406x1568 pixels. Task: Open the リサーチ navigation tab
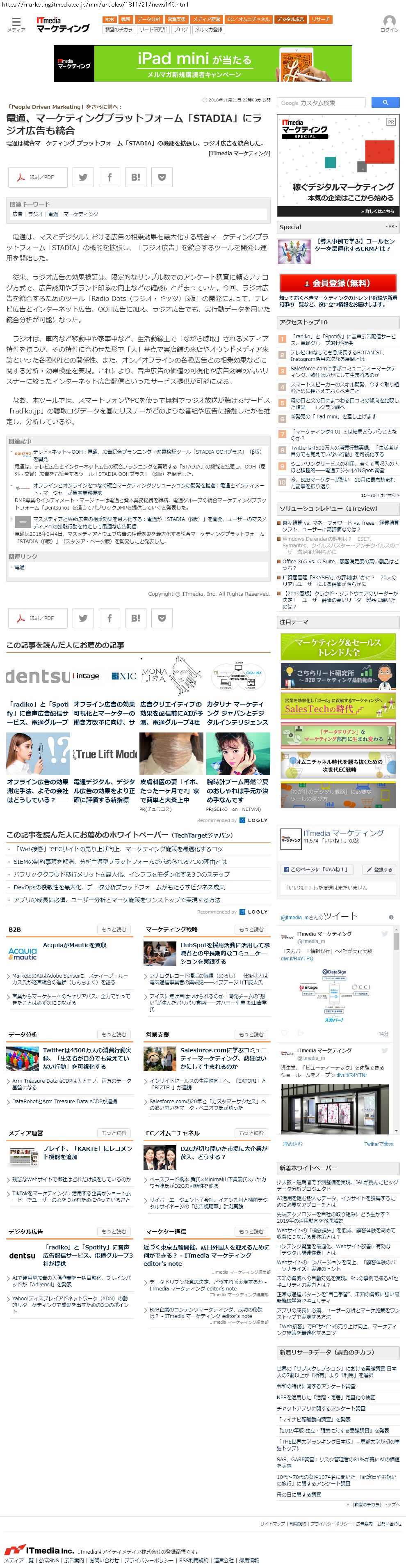[320, 19]
